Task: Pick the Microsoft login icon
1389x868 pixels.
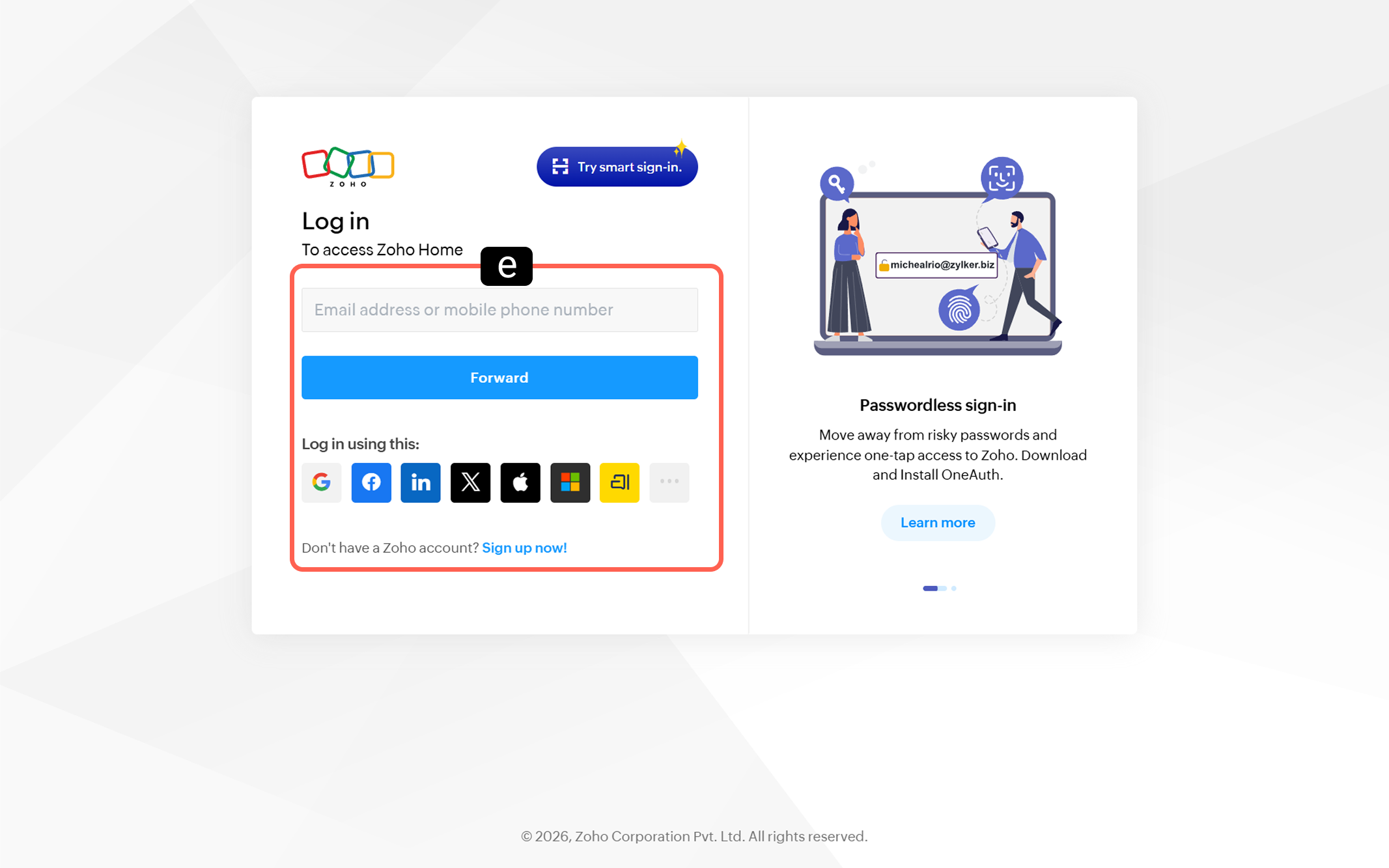Action: [x=570, y=483]
